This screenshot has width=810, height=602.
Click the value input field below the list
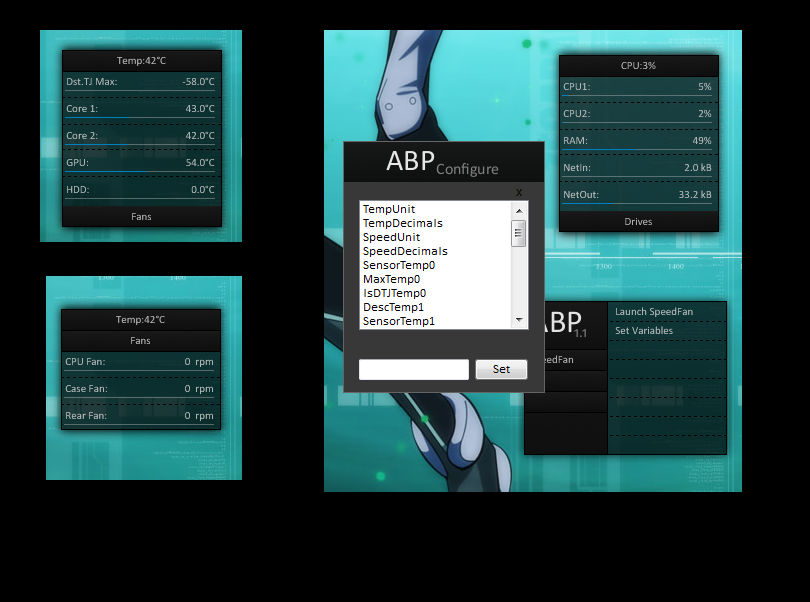coord(413,369)
